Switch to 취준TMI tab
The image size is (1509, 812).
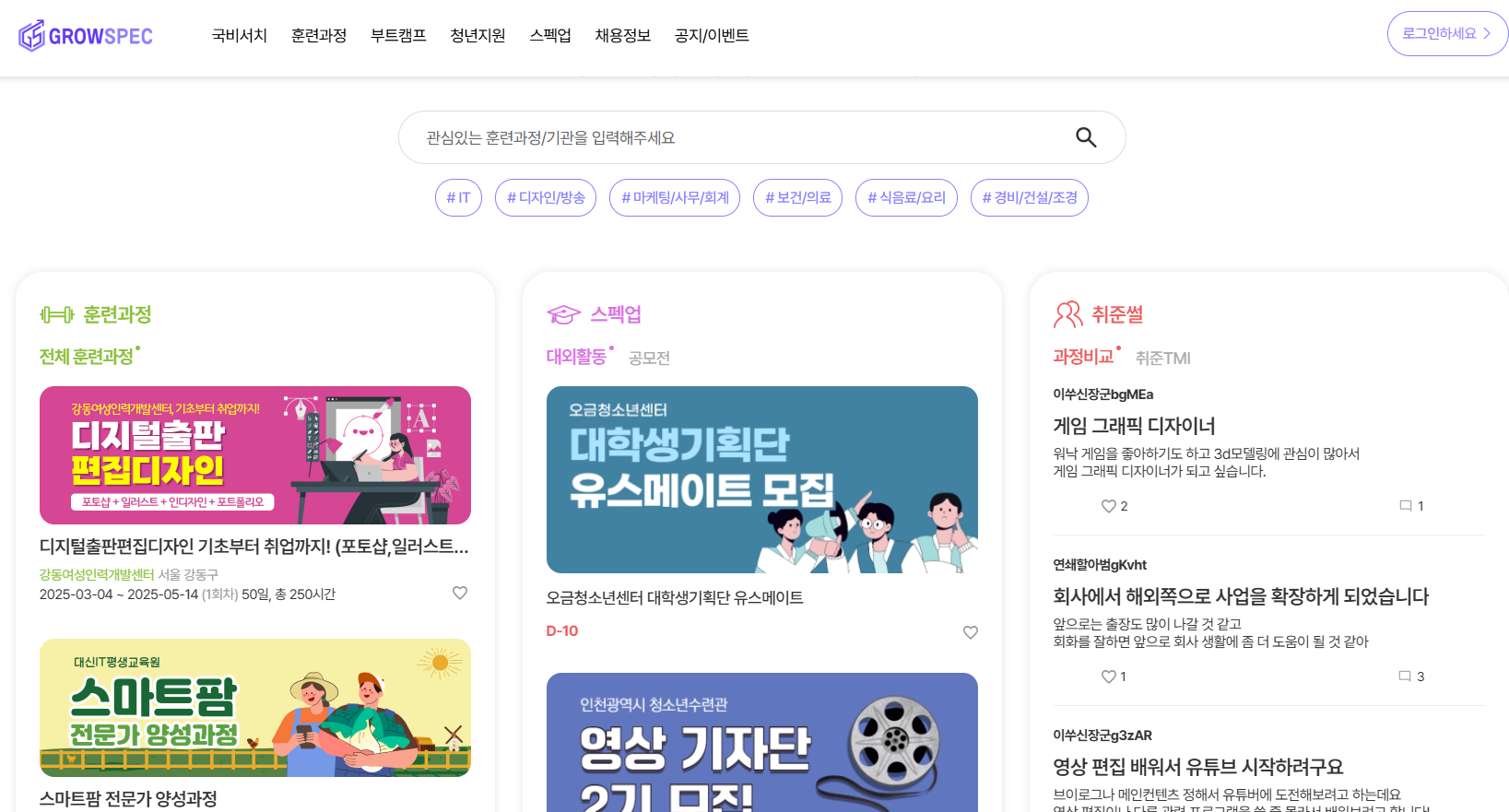pyautogui.click(x=1162, y=358)
